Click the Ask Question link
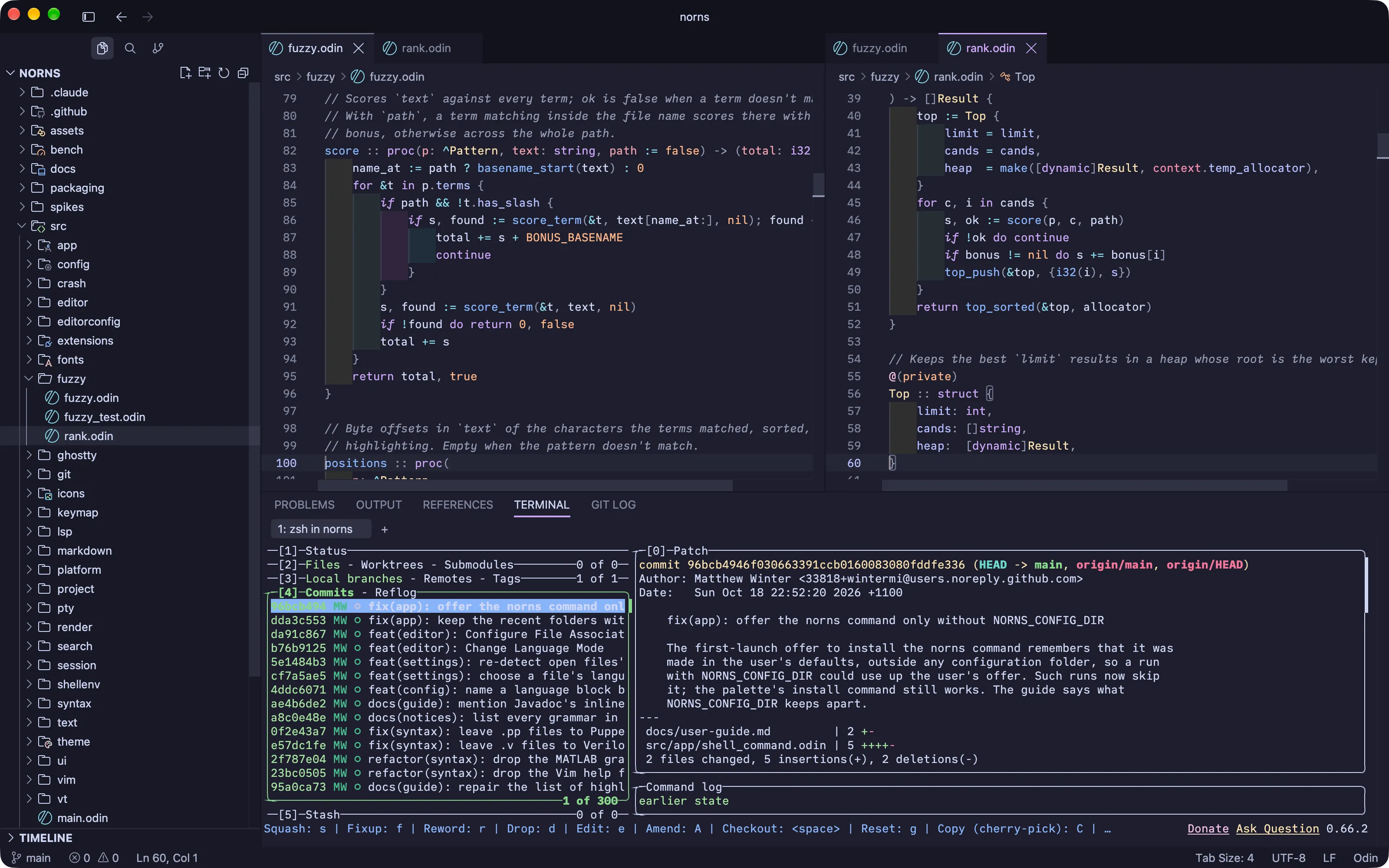The height and width of the screenshot is (868, 1389). [x=1277, y=829]
